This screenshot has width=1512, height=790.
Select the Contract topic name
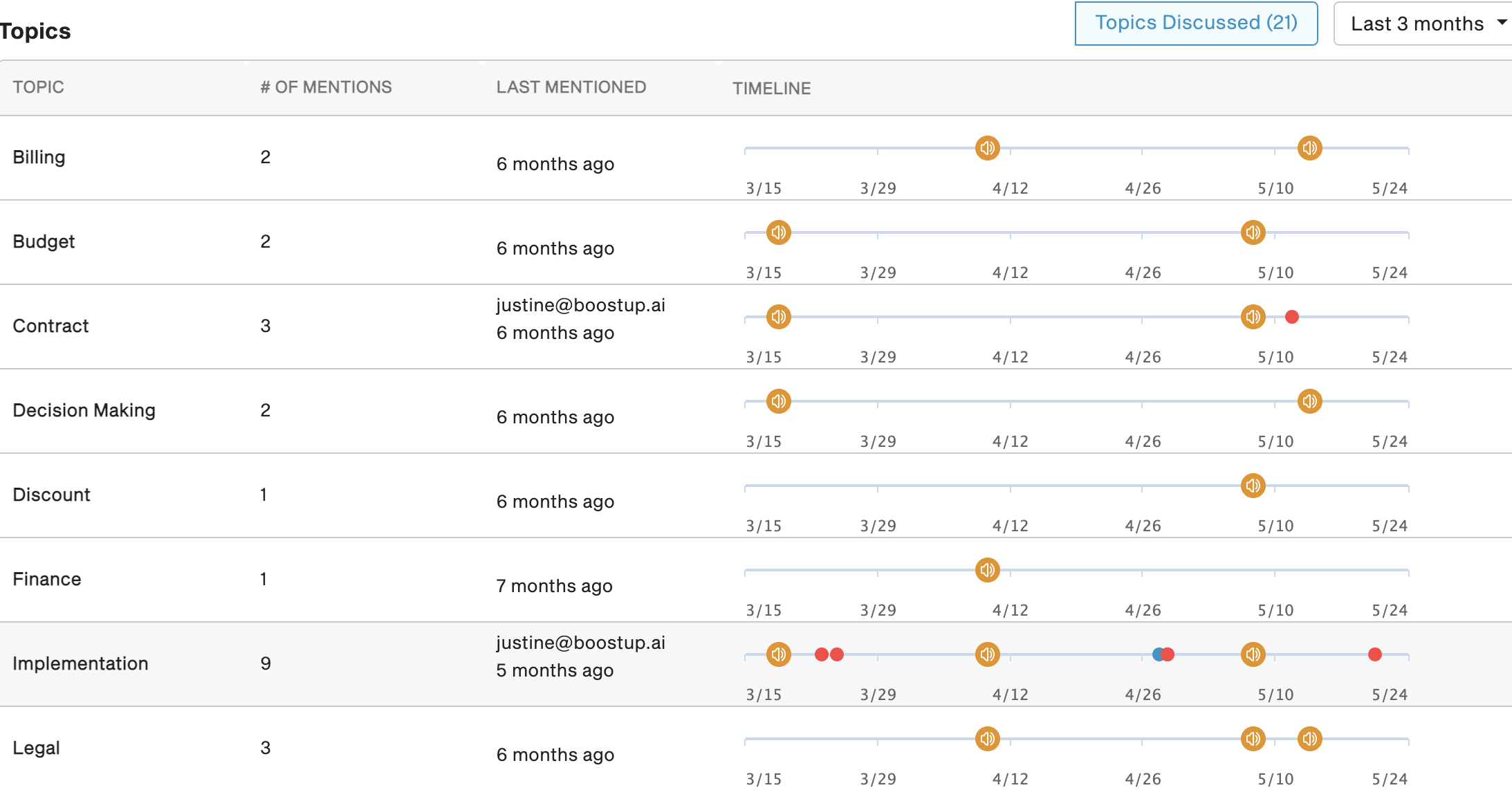pos(50,326)
